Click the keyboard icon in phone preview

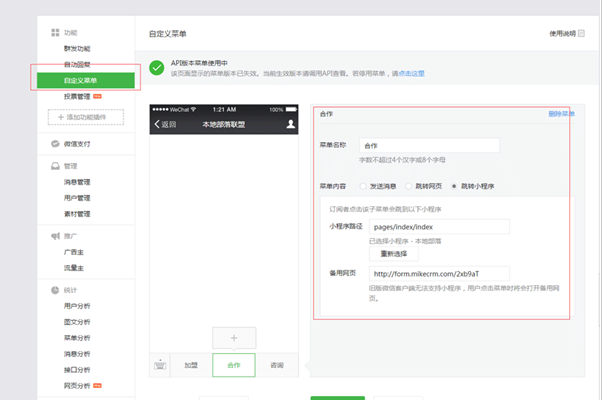[160, 365]
